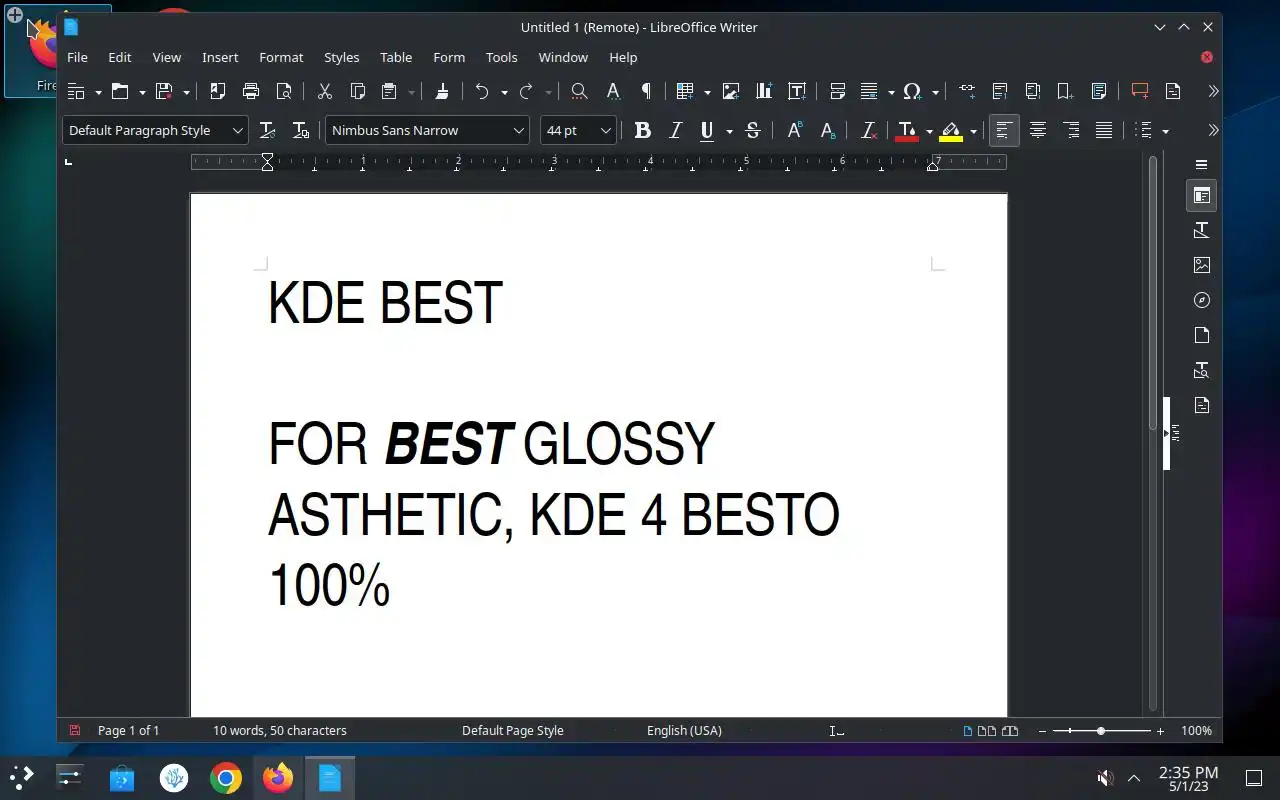The width and height of the screenshot is (1280, 800).
Task: Enable Center alignment
Action: (x=1038, y=130)
